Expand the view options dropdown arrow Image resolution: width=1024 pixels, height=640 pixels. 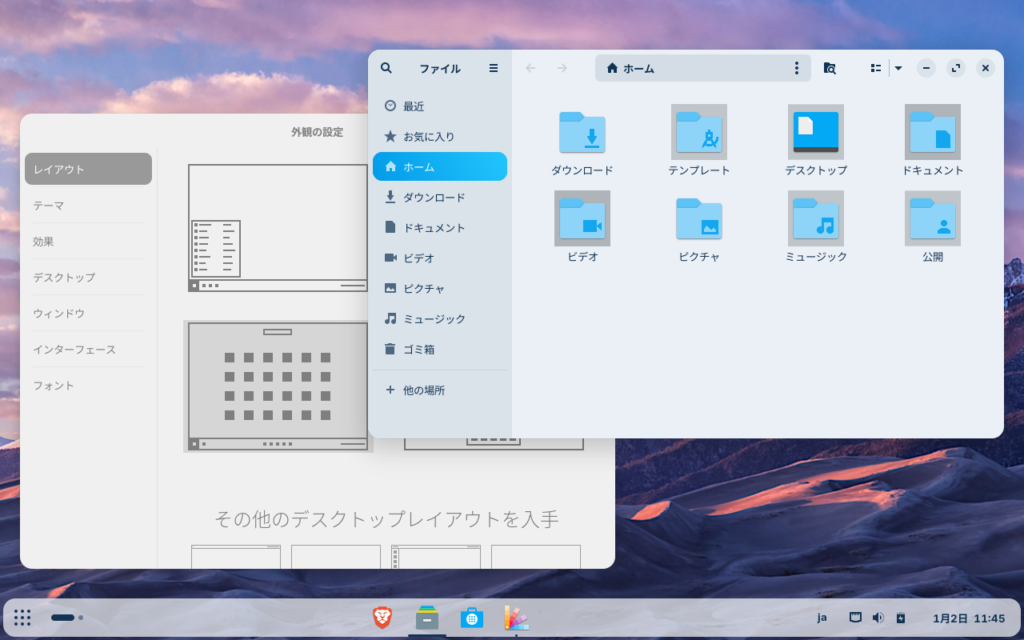898,68
